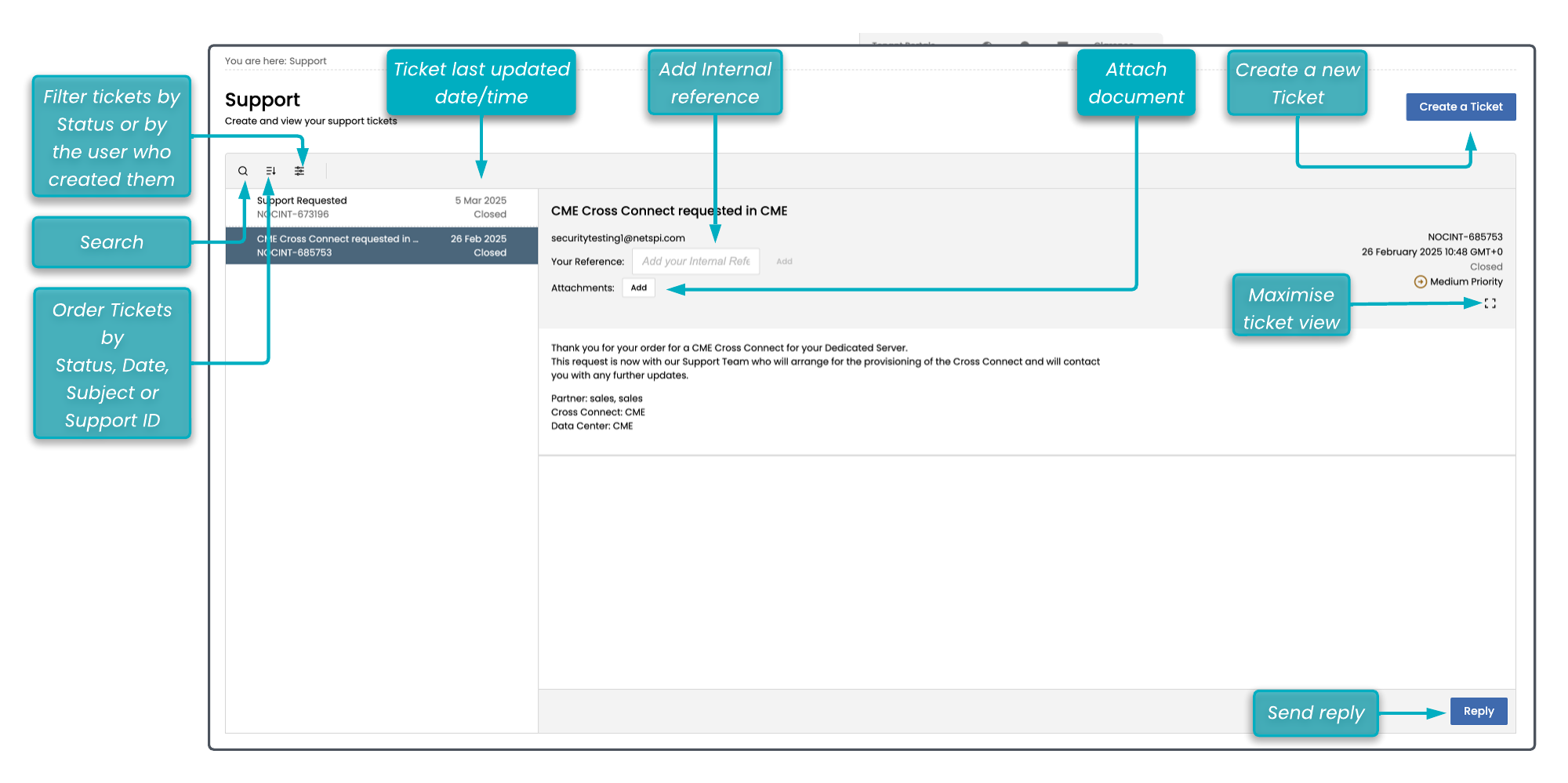Open the sort order icon for tickets
Image resolution: width=1568 pixels, height=783 pixels.
click(270, 171)
